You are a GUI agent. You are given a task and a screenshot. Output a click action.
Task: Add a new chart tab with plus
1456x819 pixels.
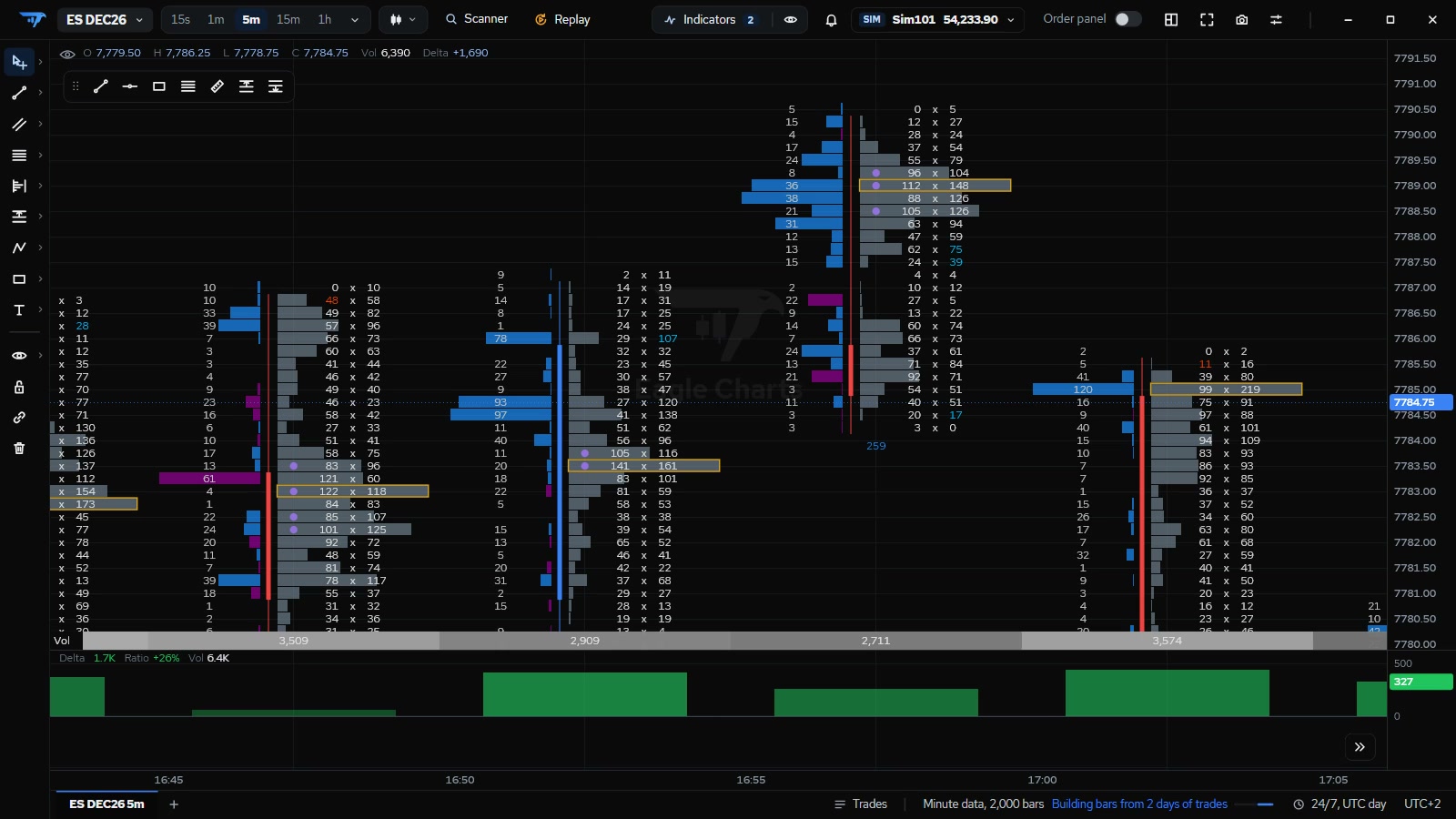[174, 804]
